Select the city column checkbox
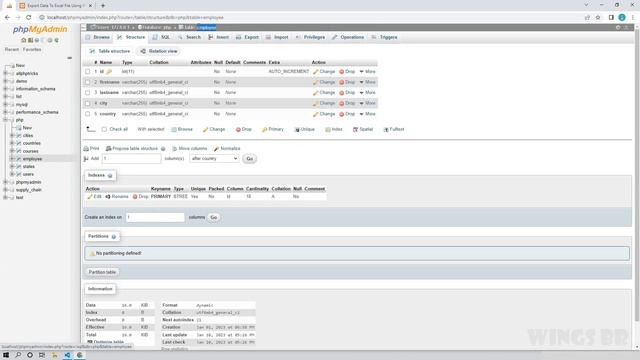The image size is (640, 360). pyautogui.click(x=87, y=103)
